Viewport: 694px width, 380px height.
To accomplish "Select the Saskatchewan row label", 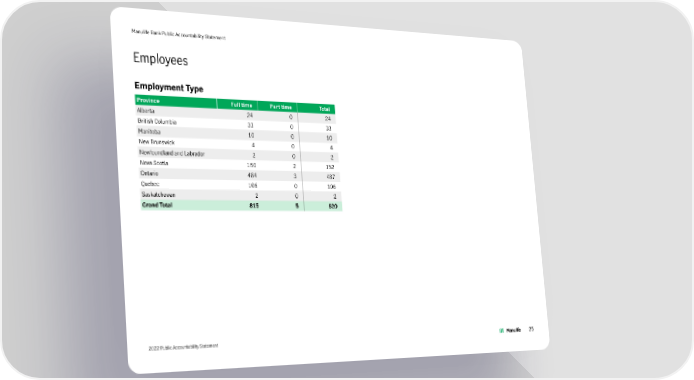I will (158, 195).
